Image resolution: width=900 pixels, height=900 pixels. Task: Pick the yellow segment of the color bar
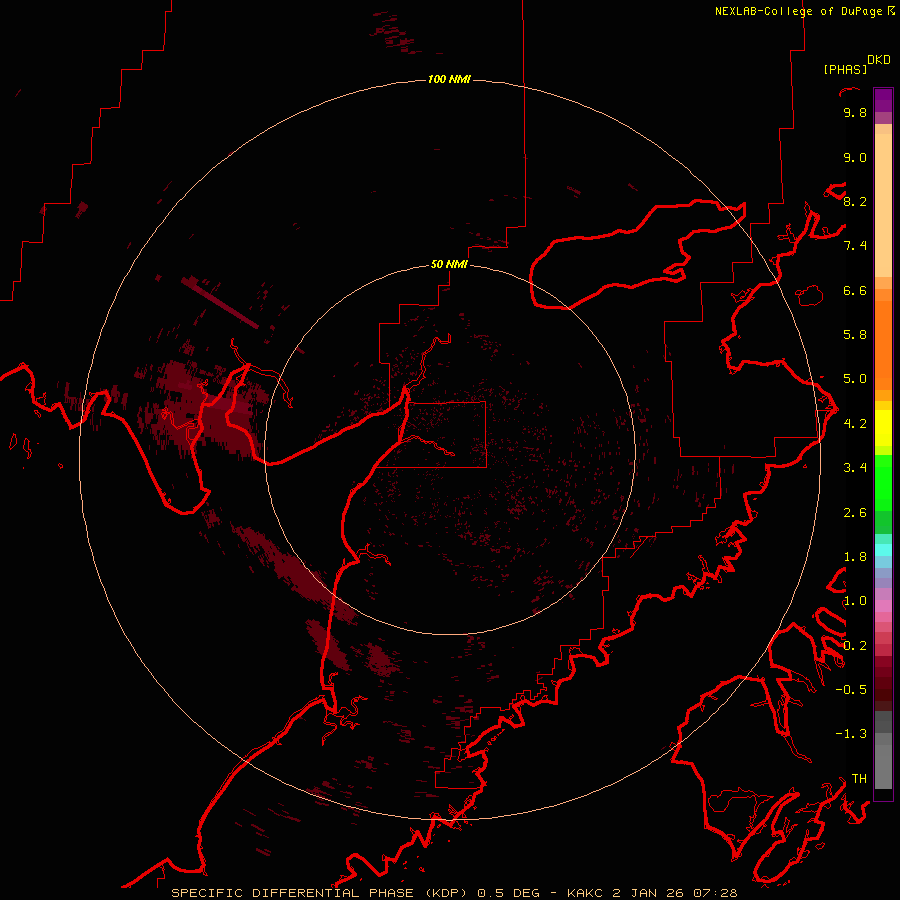point(883,428)
